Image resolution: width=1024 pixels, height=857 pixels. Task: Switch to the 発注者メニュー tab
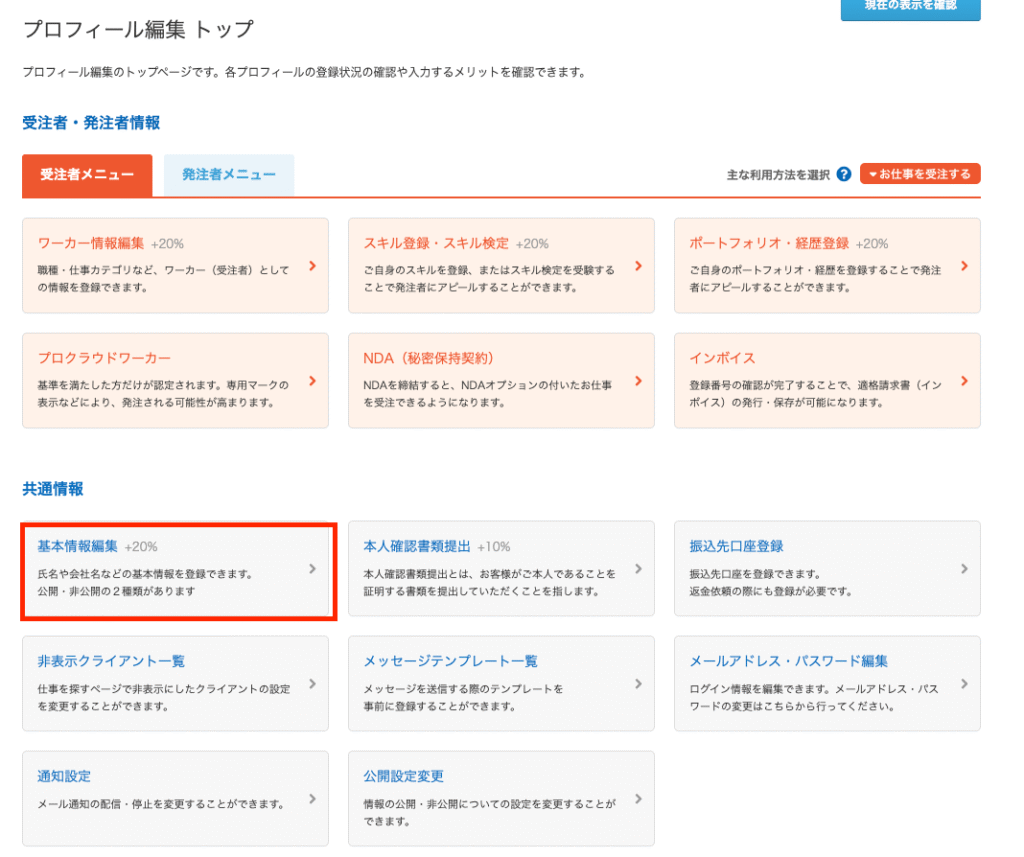(x=229, y=175)
